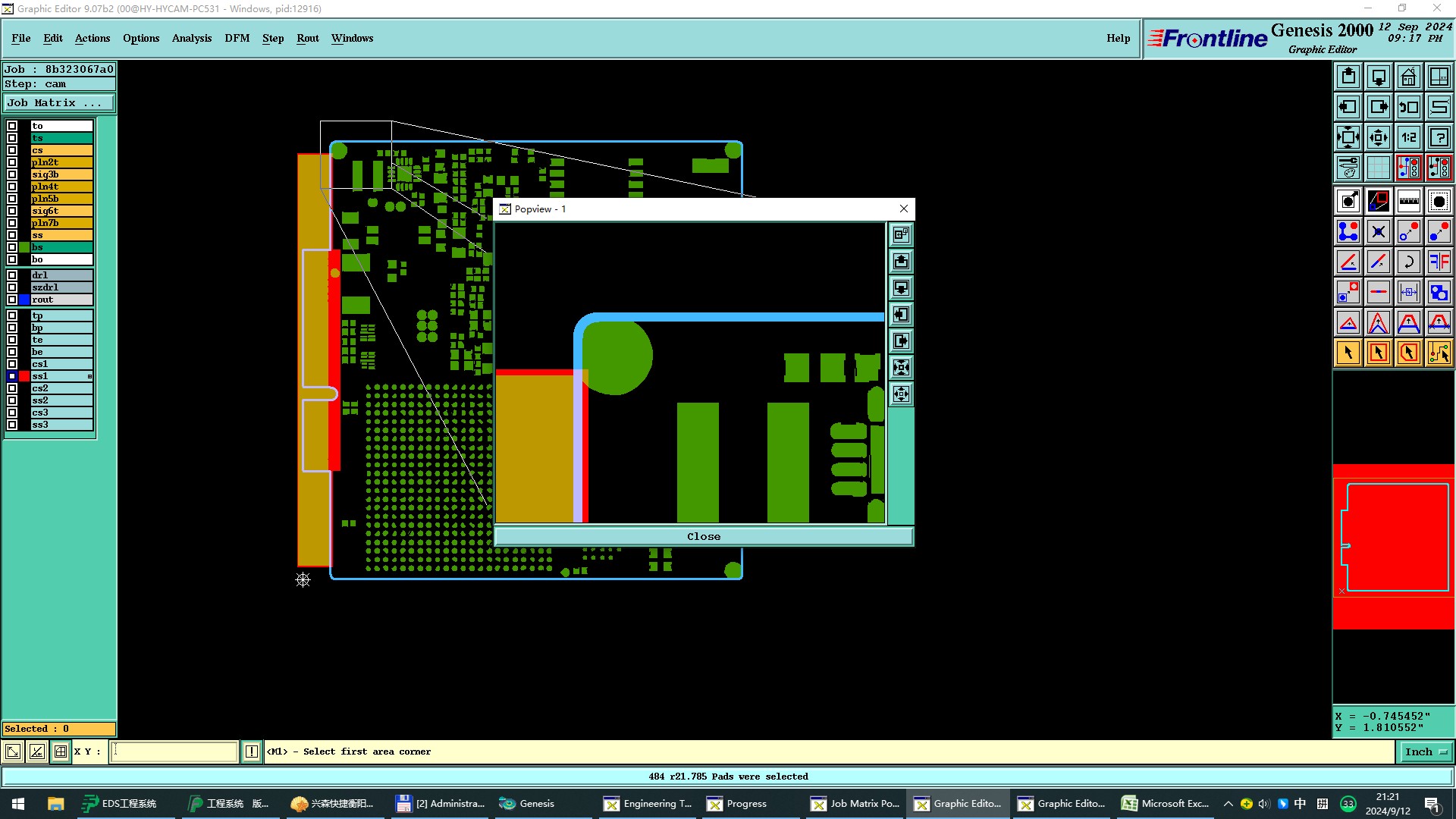Toggle the grid display icon
The height and width of the screenshot is (819, 1456).
tap(1378, 168)
